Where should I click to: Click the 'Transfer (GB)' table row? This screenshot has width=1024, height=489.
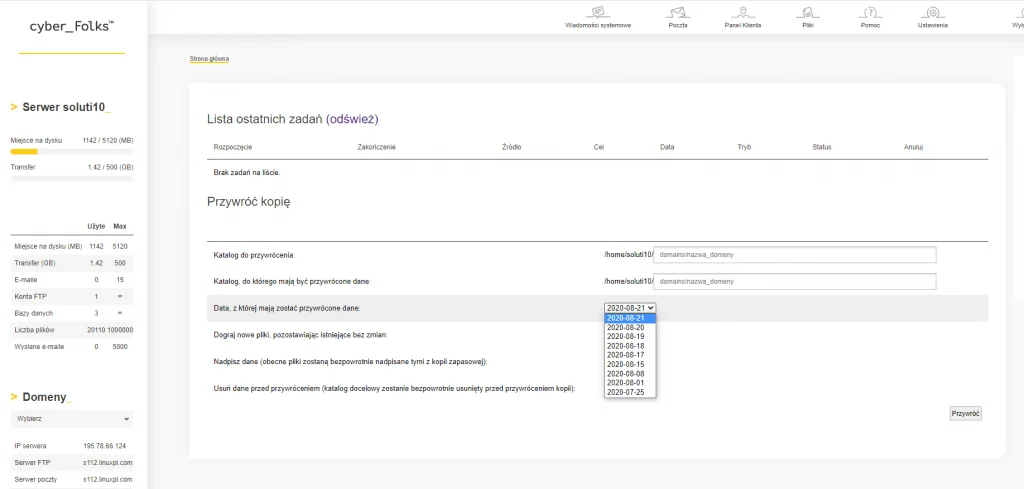[72, 263]
